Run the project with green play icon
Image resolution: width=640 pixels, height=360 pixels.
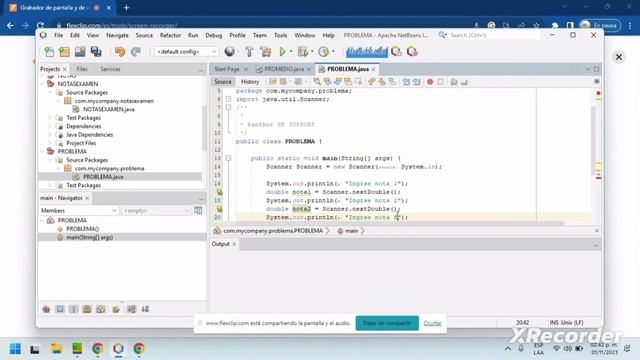tap(282, 51)
